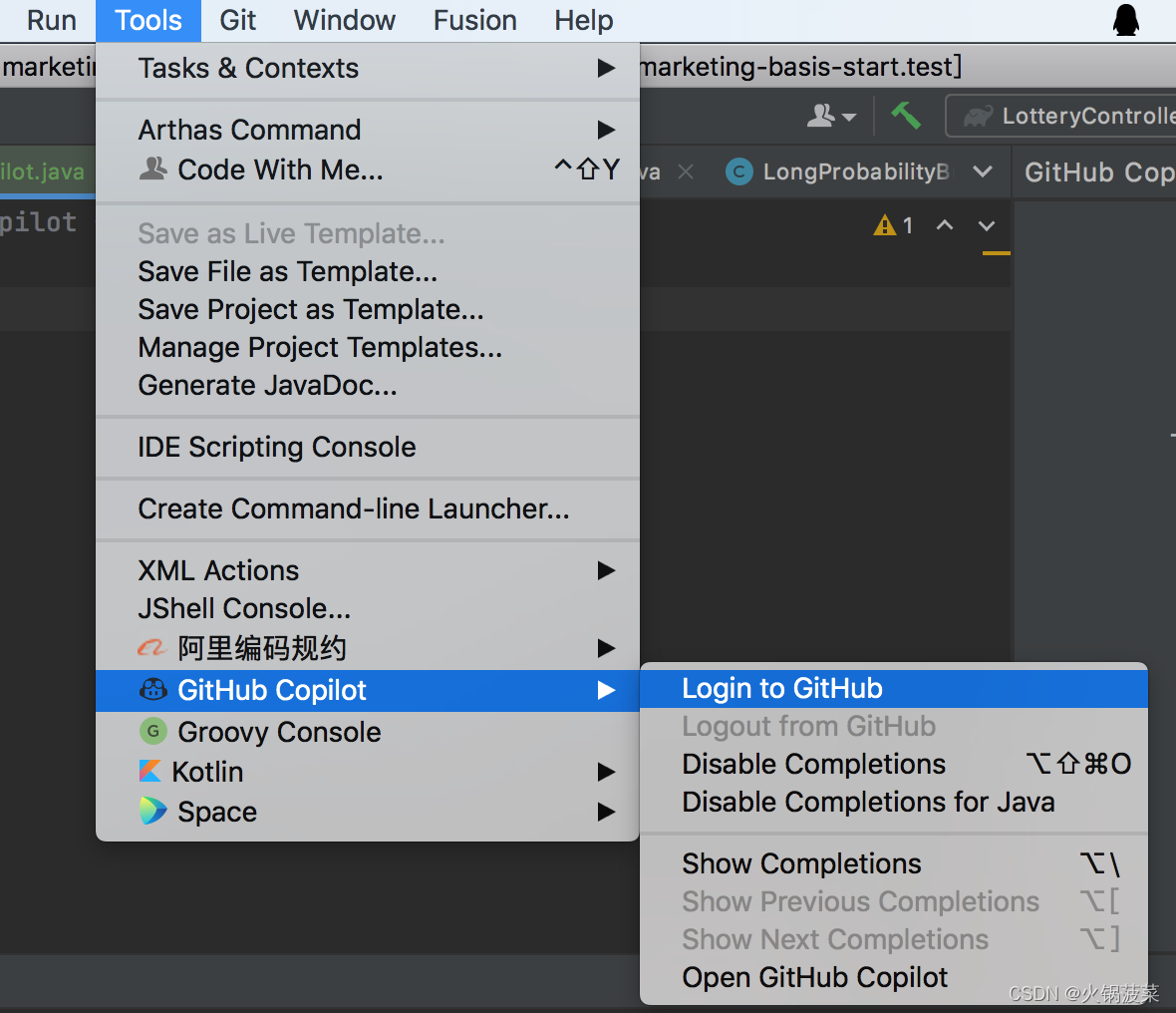The width and height of the screenshot is (1176, 1013).
Task: Open the Groovy Console menu entry
Action: (279, 732)
